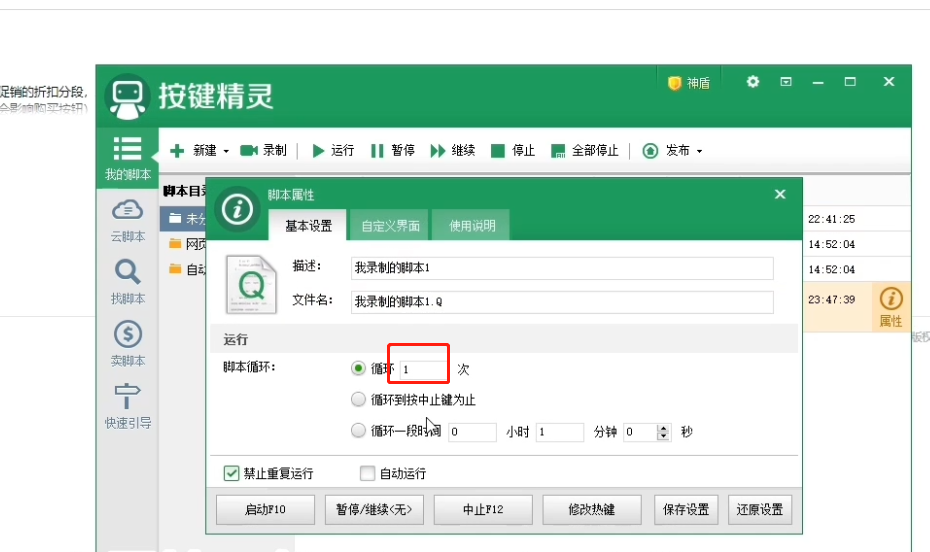Viewport: 930px width, 552px height.
Task: Click the 属性 properties icon
Action: pyautogui.click(x=891, y=307)
